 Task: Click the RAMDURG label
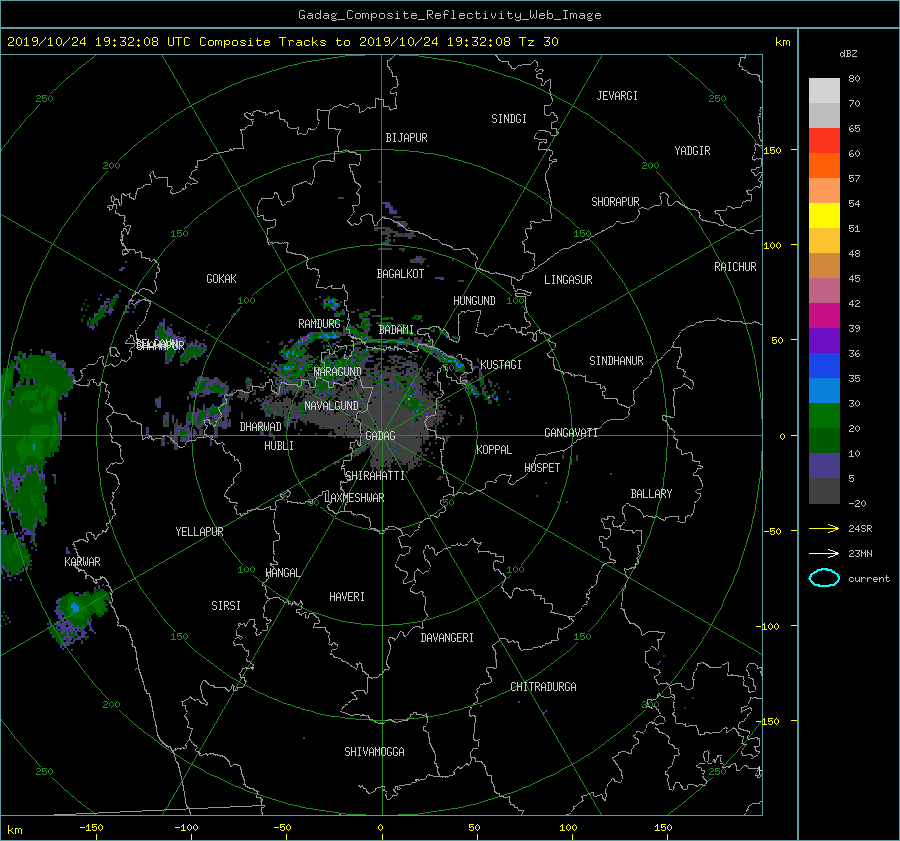(319, 324)
